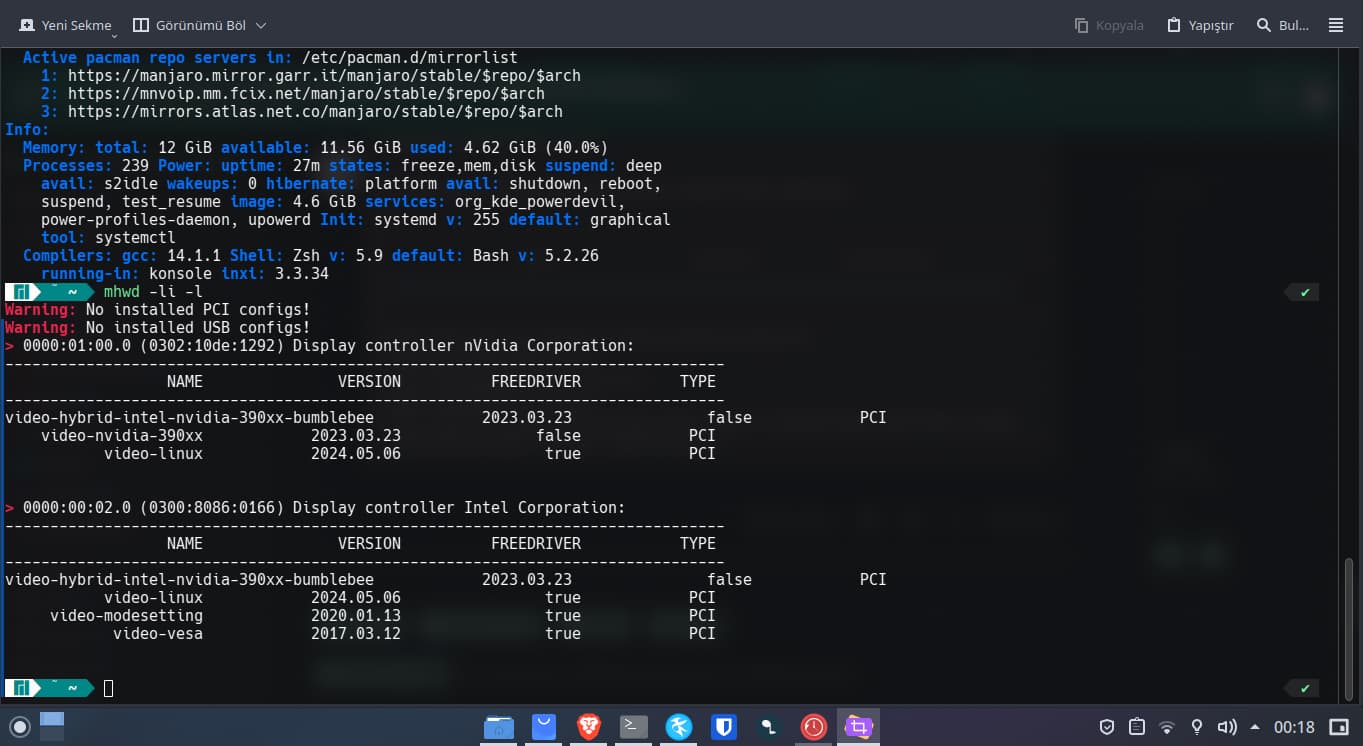This screenshot has width=1363, height=746.
Task: Click the 'No installed USB configs!' warning
Action: click(198, 328)
